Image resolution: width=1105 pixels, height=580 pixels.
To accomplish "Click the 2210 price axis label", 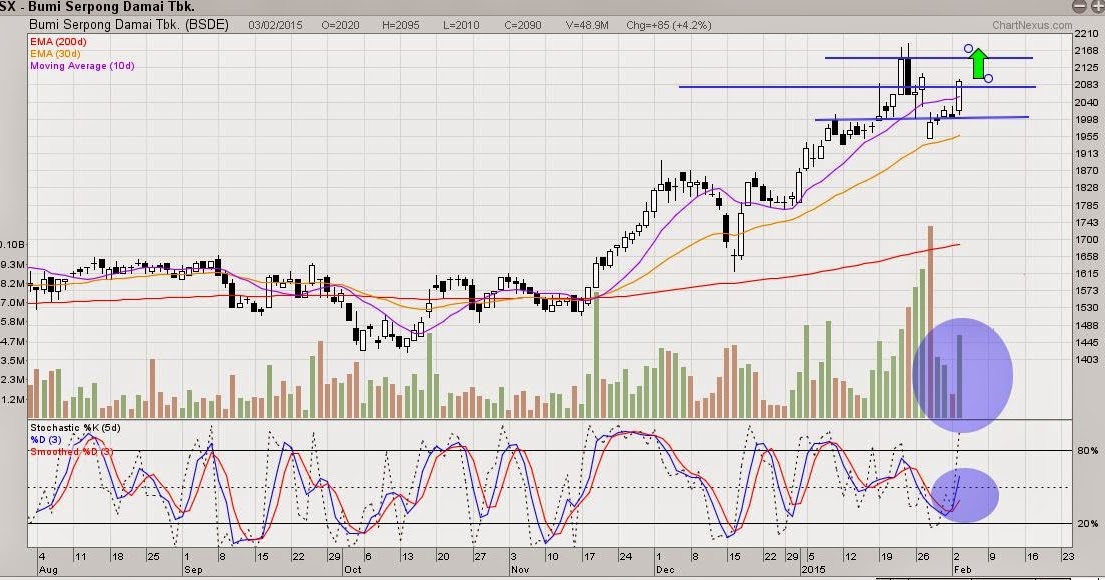I will (1087, 33).
